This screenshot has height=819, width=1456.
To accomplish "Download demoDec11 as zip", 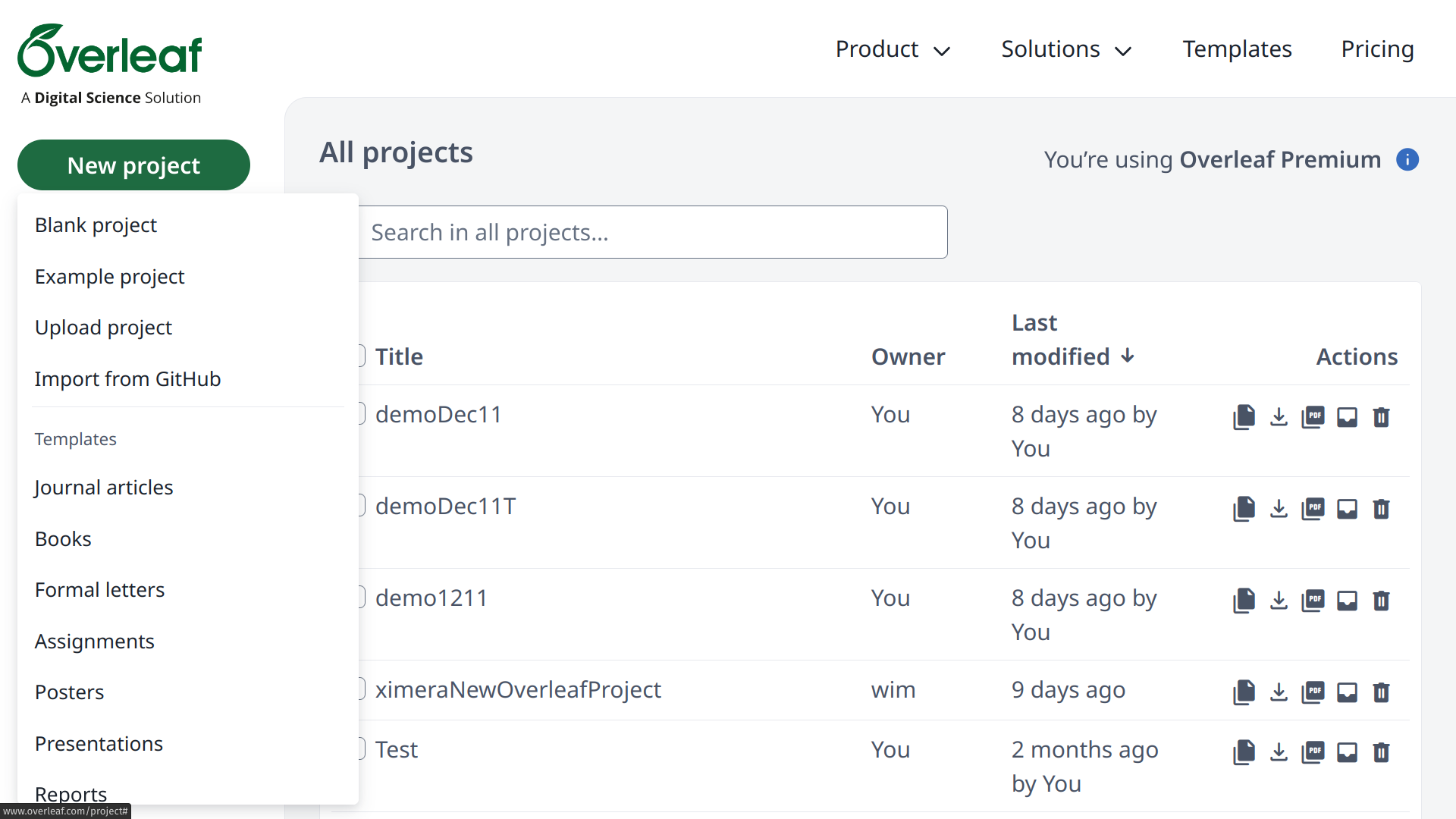I will point(1279,417).
